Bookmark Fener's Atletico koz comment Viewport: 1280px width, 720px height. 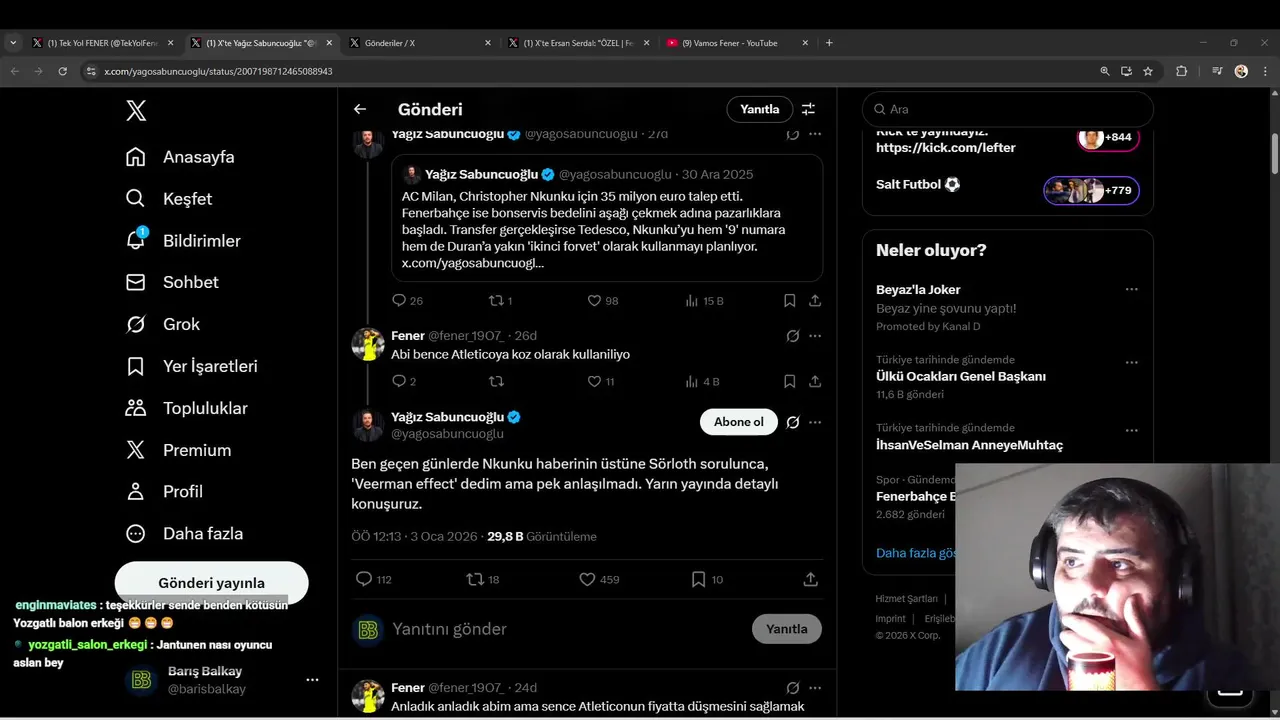tap(789, 381)
